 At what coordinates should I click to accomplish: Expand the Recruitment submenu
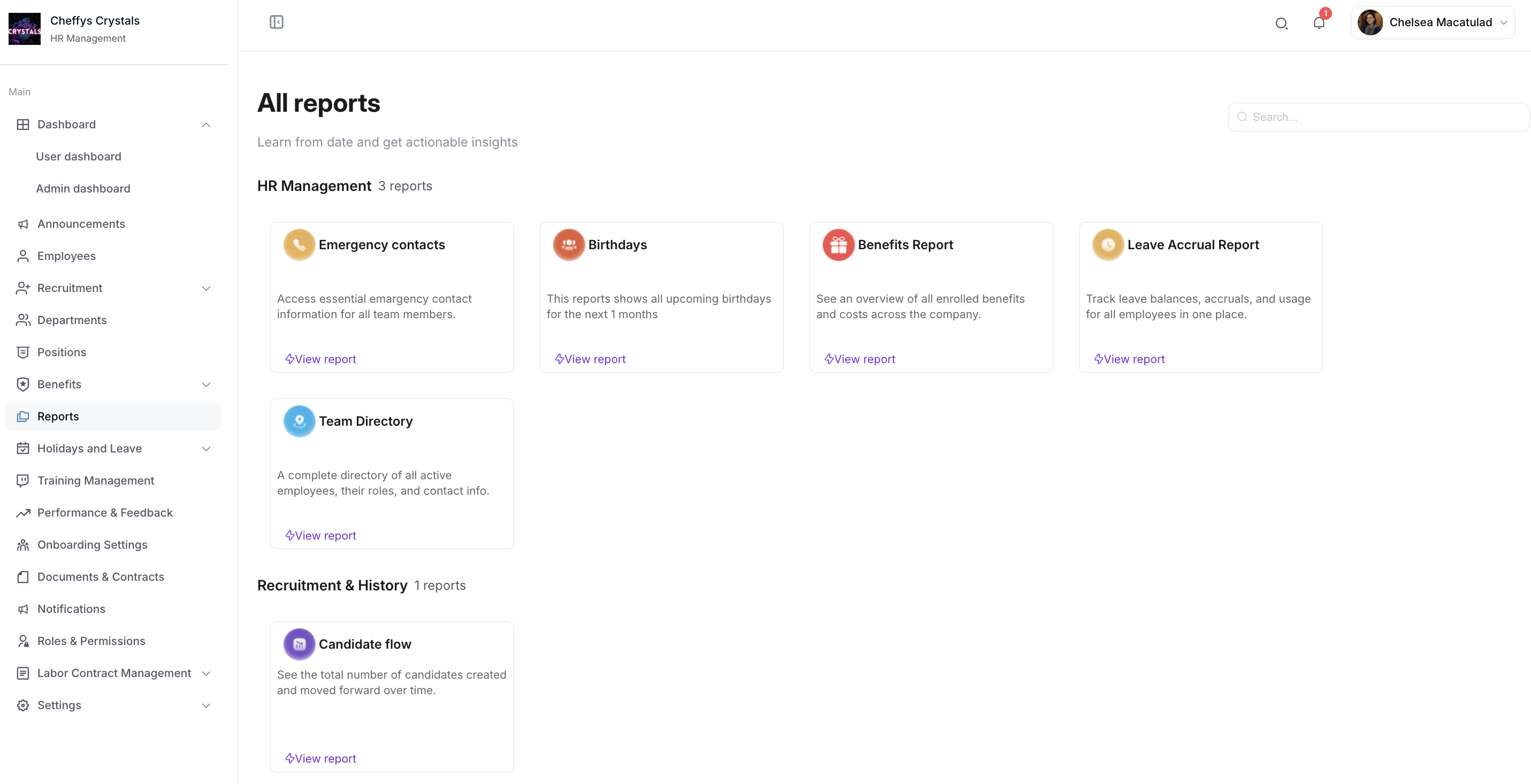206,288
